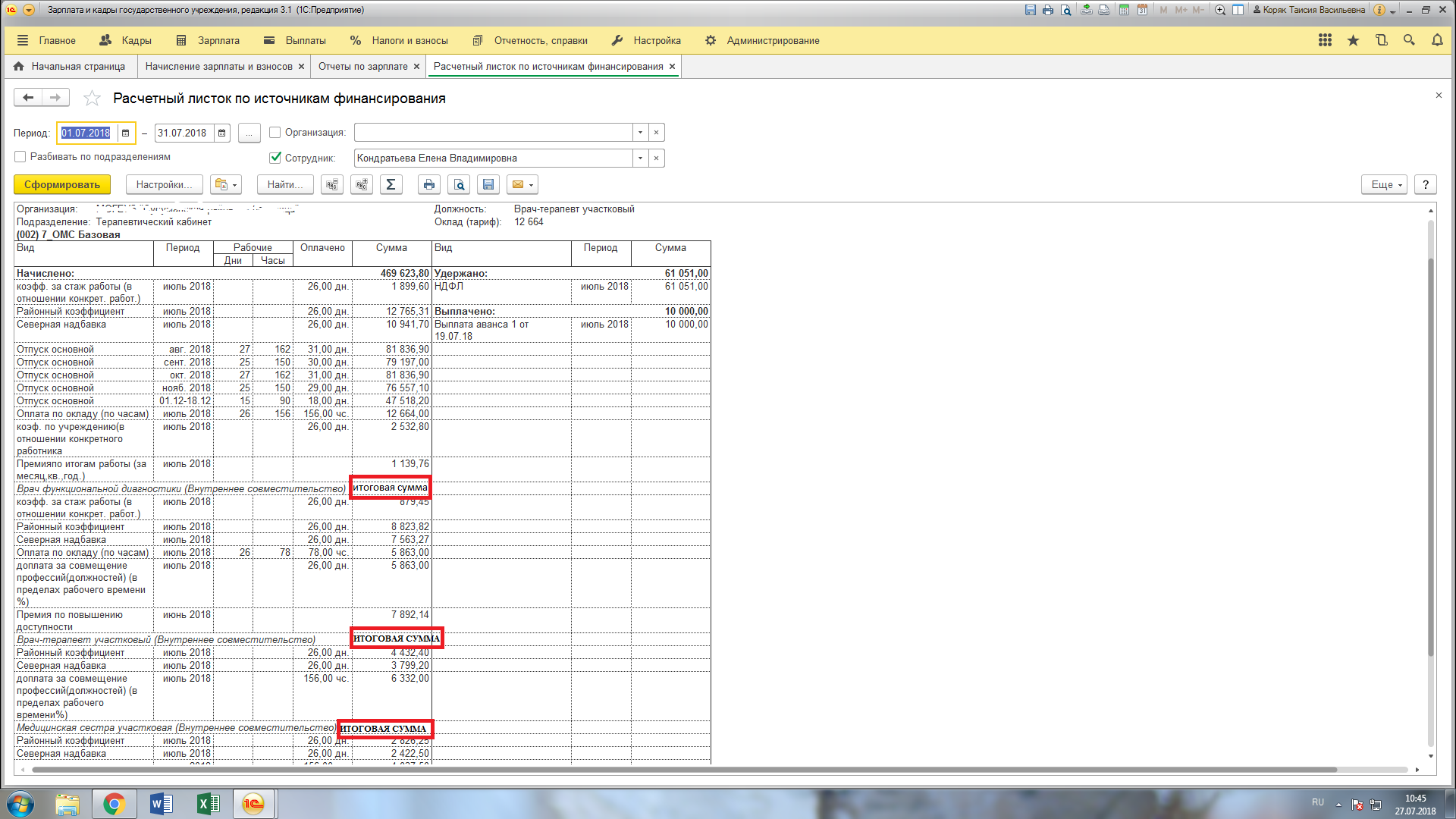
Task: Click the expand all groups icon
Action: point(362,184)
